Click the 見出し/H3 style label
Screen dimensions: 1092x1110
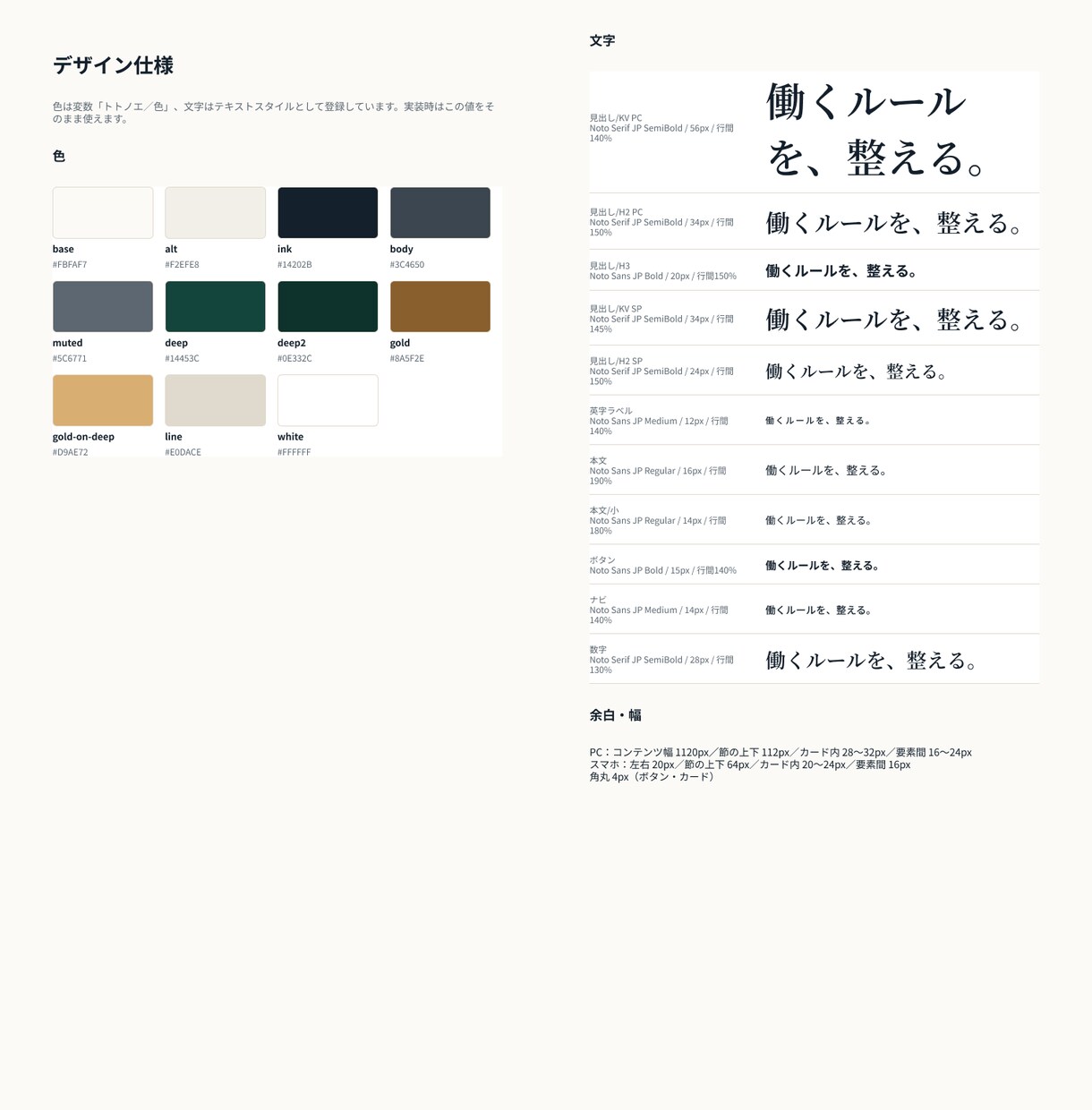coord(610,266)
